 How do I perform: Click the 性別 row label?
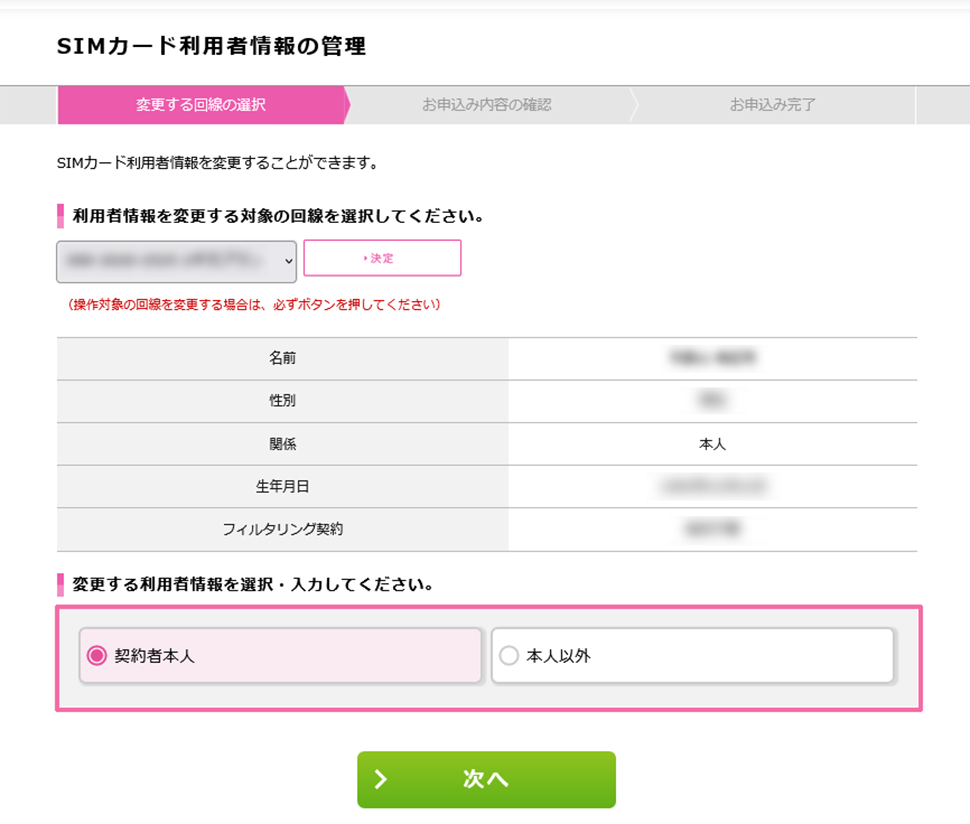pos(282,401)
